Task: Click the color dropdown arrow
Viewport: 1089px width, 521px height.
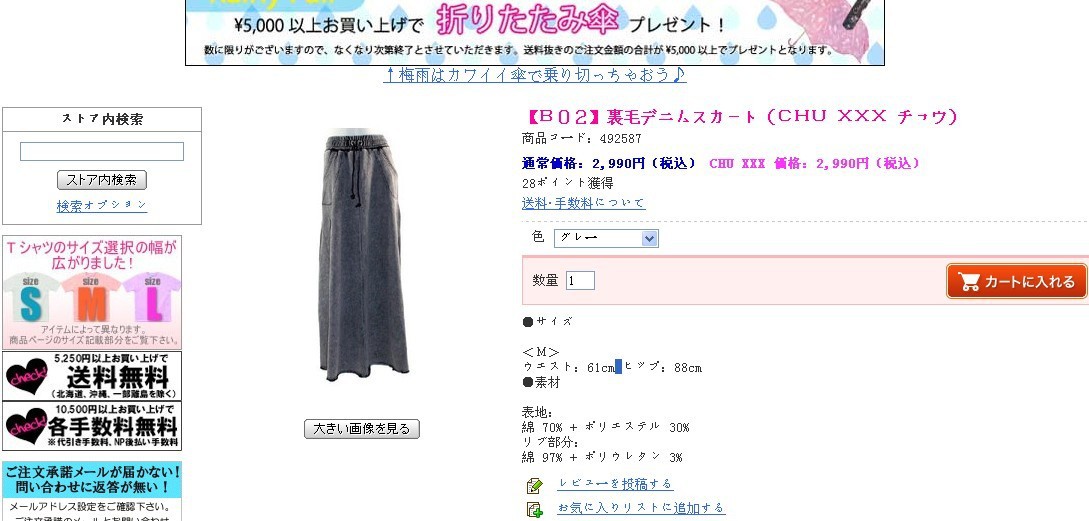Action: pos(649,238)
